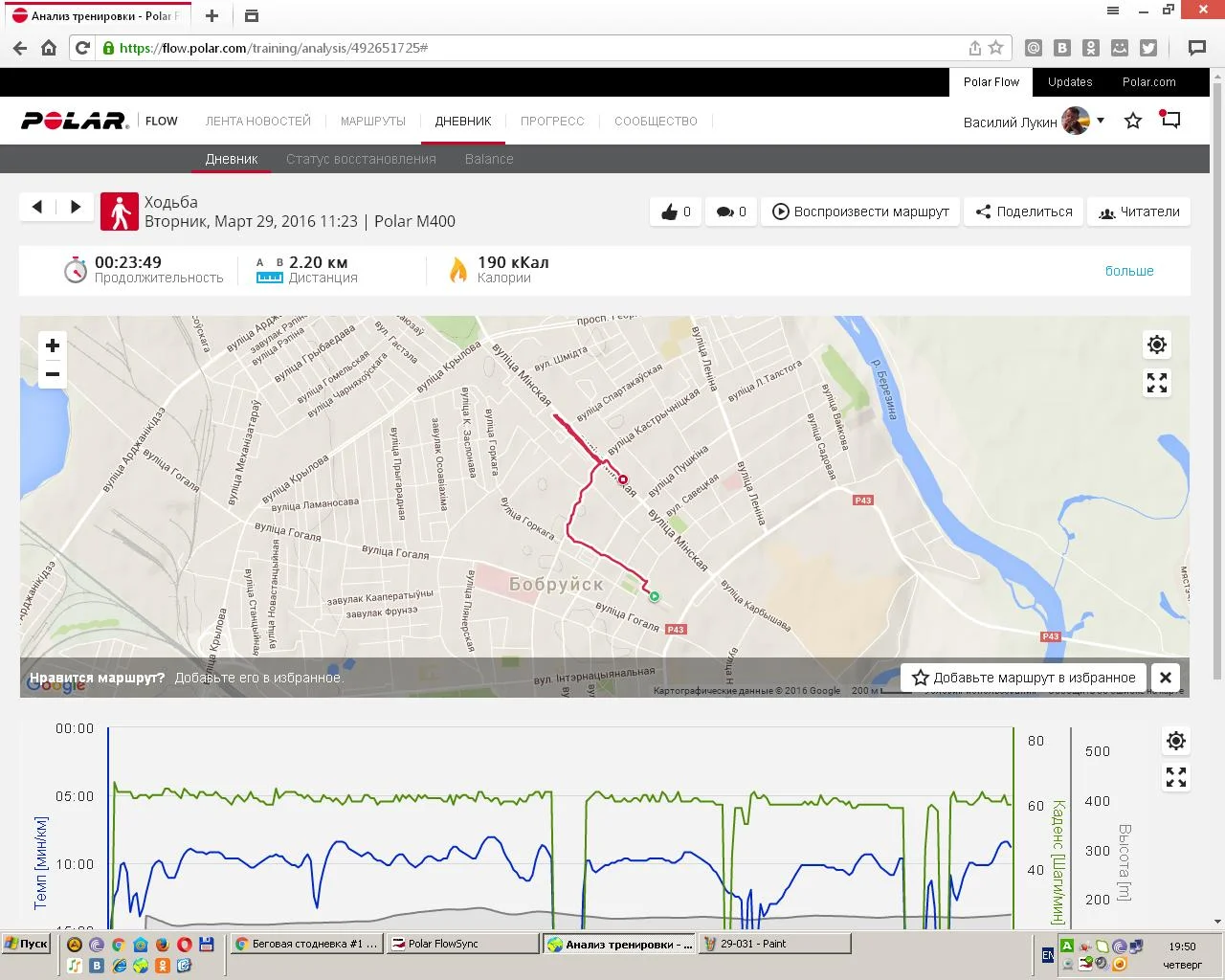Click the route finish marker on map
1225x980 pixels.
623,479
